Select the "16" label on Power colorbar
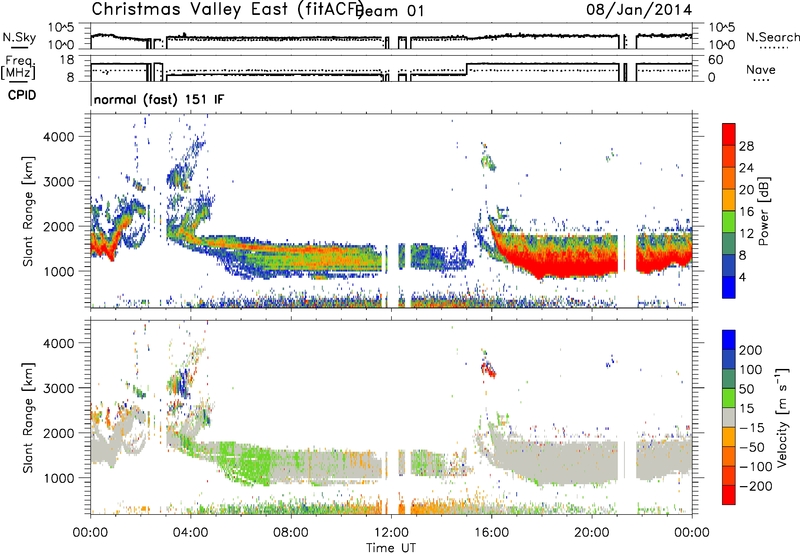 pos(746,212)
